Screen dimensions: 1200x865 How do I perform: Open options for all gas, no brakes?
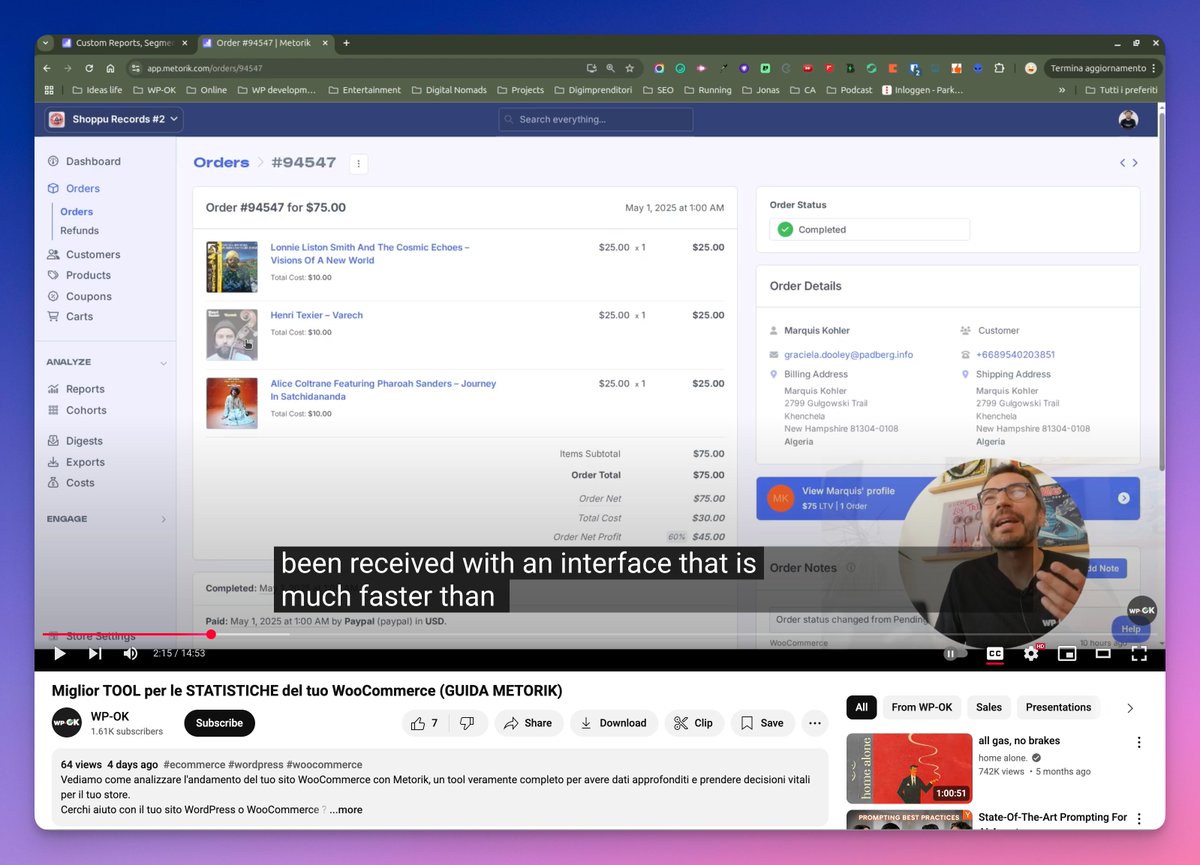tap(1138, 743)
